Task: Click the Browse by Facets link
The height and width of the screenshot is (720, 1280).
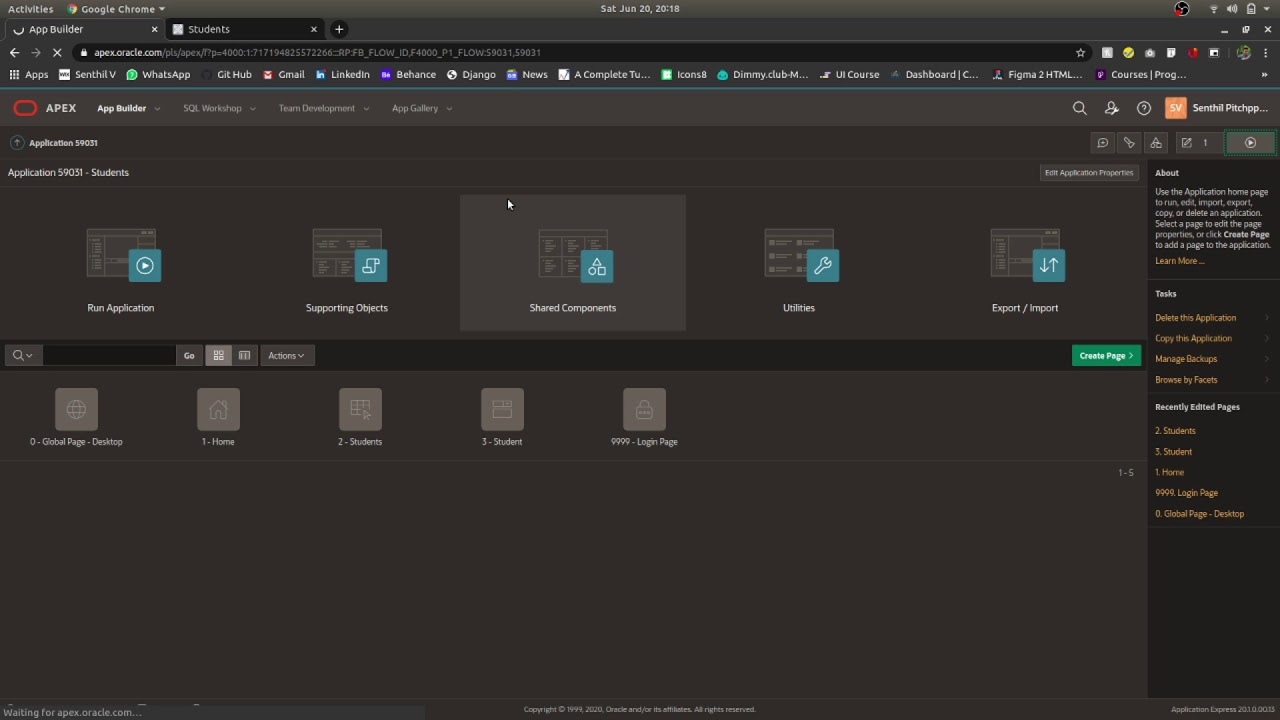Action: 1186,380
